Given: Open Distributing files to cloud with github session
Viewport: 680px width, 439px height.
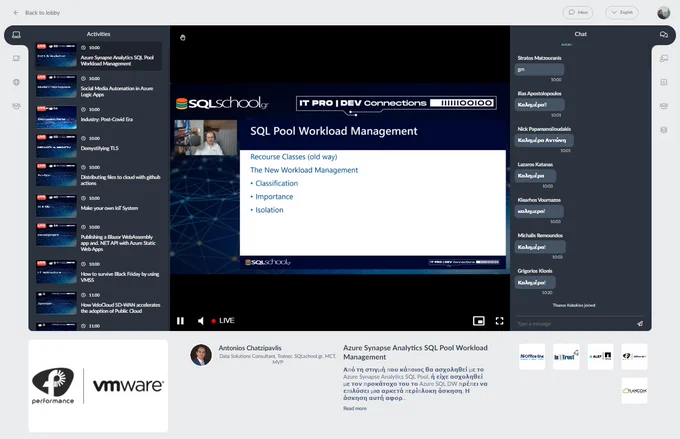Looking at the screenshot, I should [99, 175].
